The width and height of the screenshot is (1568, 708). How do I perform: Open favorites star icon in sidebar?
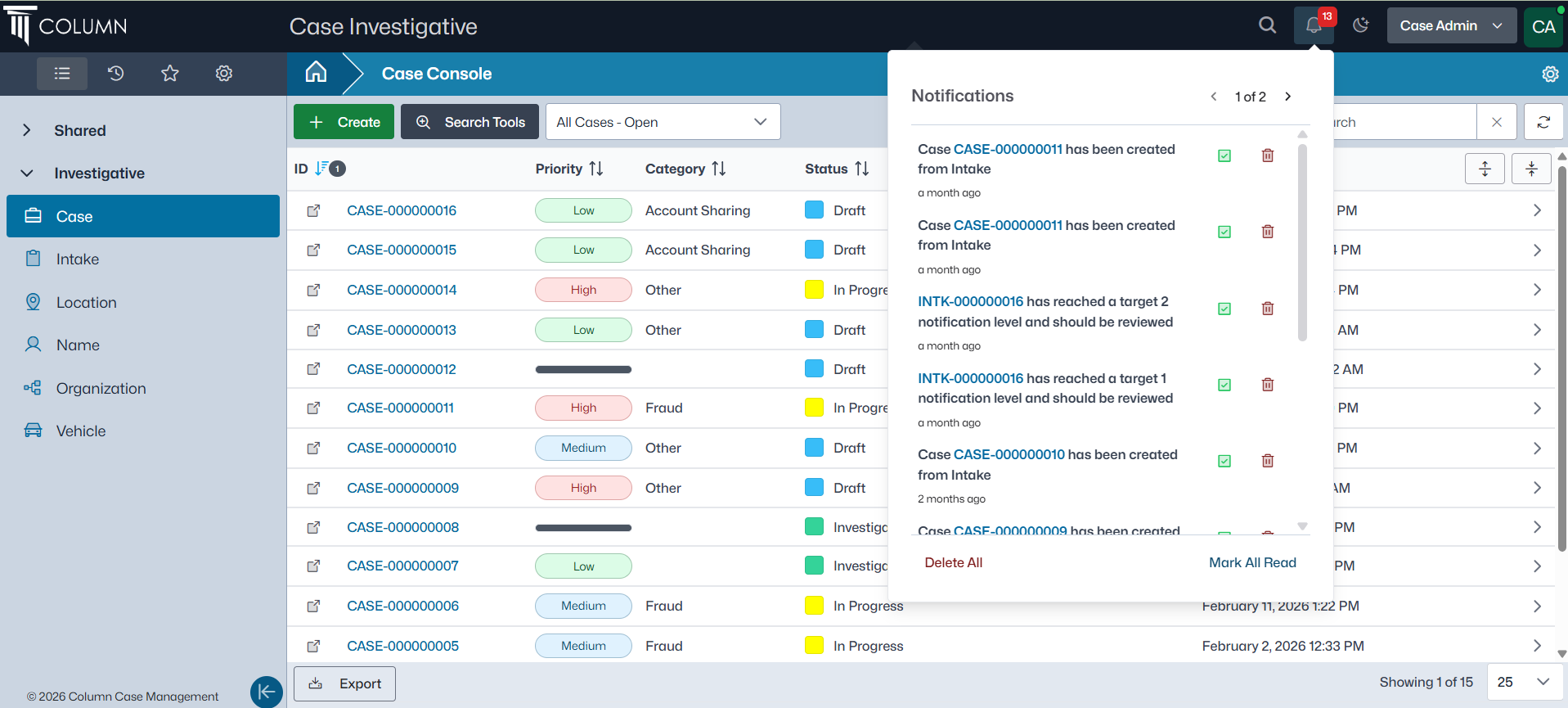click(169, 74)
